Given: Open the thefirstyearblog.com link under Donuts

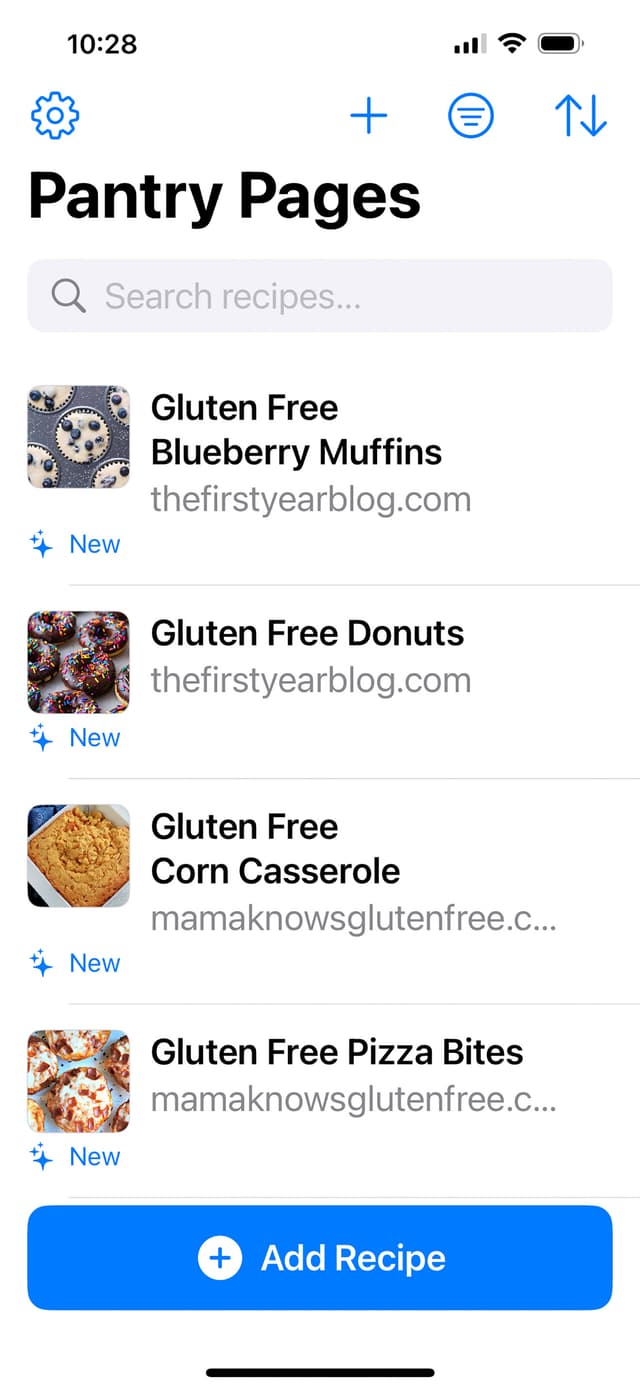Looking at the screenshot, I should pos(311,680).
